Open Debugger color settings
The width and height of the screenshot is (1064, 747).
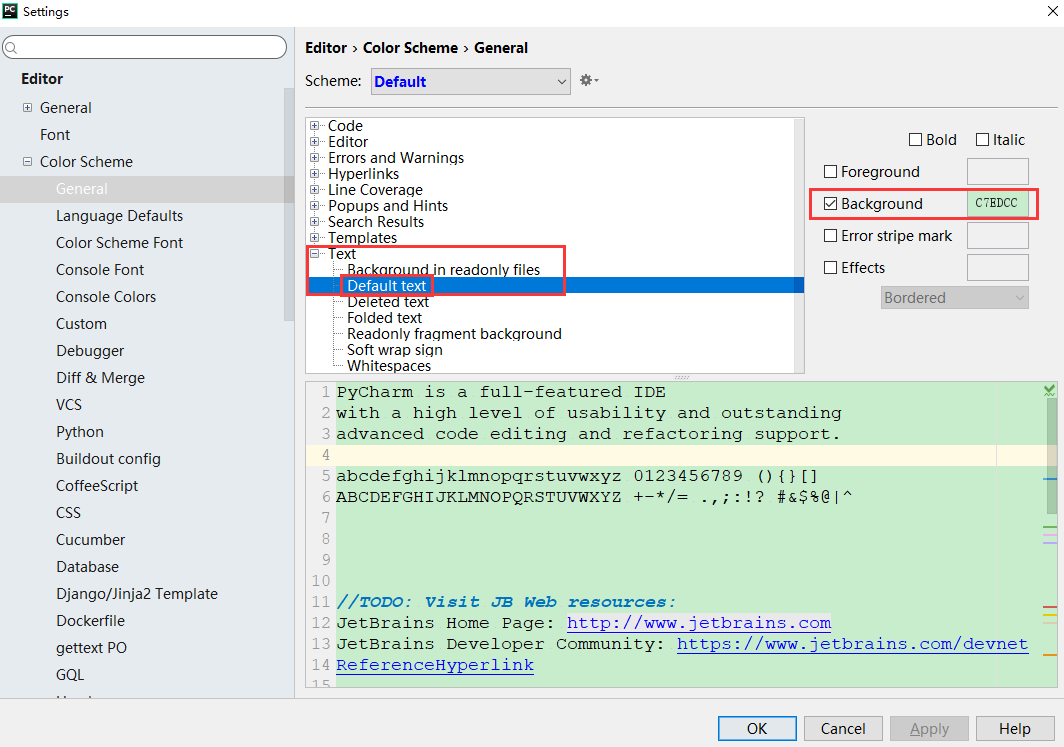click(90, 351)
